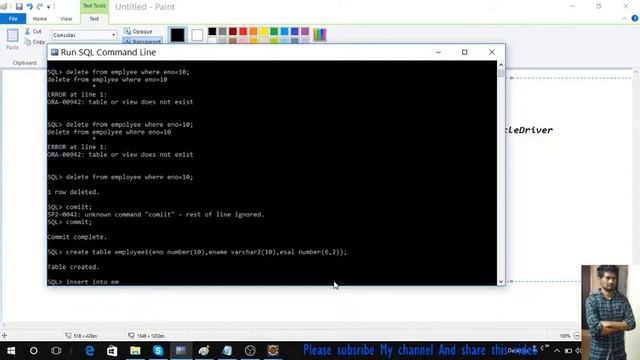The width and height of the screenshot is (640, 360).
Task: Show hidden system tray icons
Action: click(557, 350)
